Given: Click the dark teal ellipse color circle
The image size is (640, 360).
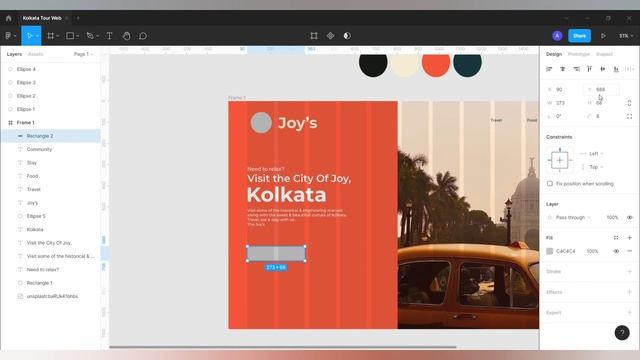Looking at the screenshot, I should pyautogui.click(x=467, y=64).
